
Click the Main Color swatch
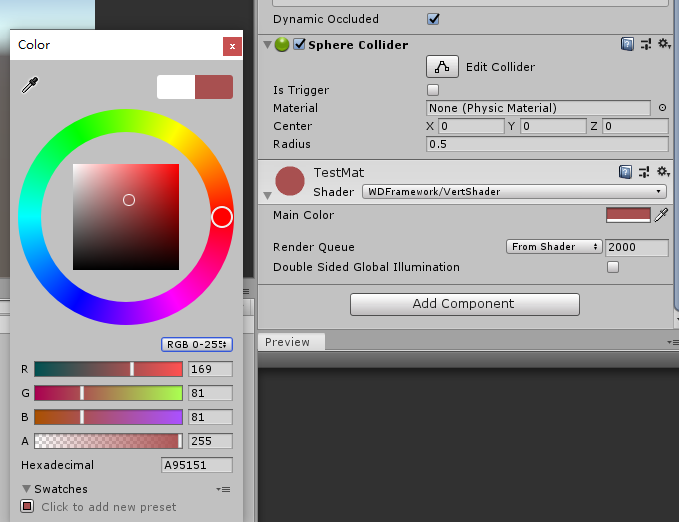point(628,215)
